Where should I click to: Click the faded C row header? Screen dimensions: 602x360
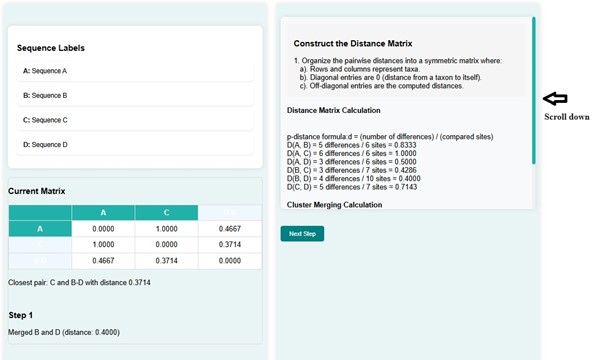click(40, 244)
